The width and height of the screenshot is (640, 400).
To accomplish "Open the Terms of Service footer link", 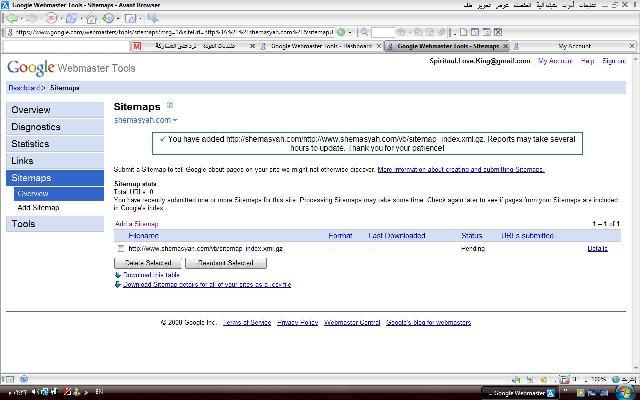I will [247, 322].
